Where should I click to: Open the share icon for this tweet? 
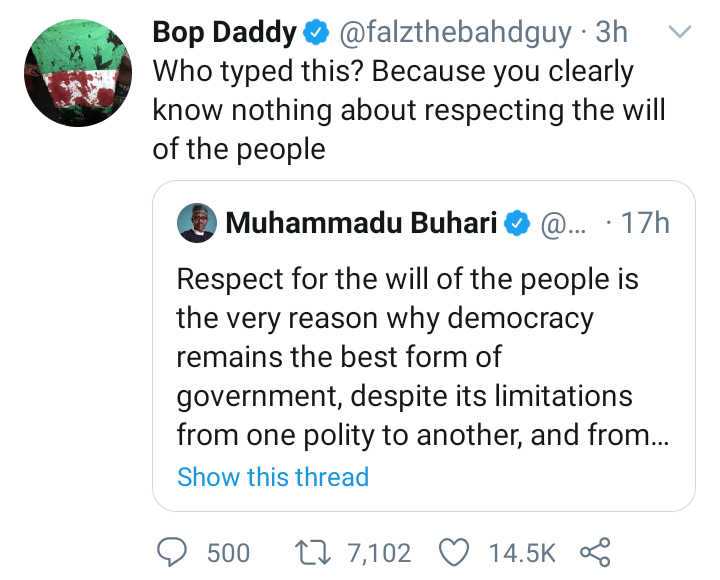coord(595,551)
